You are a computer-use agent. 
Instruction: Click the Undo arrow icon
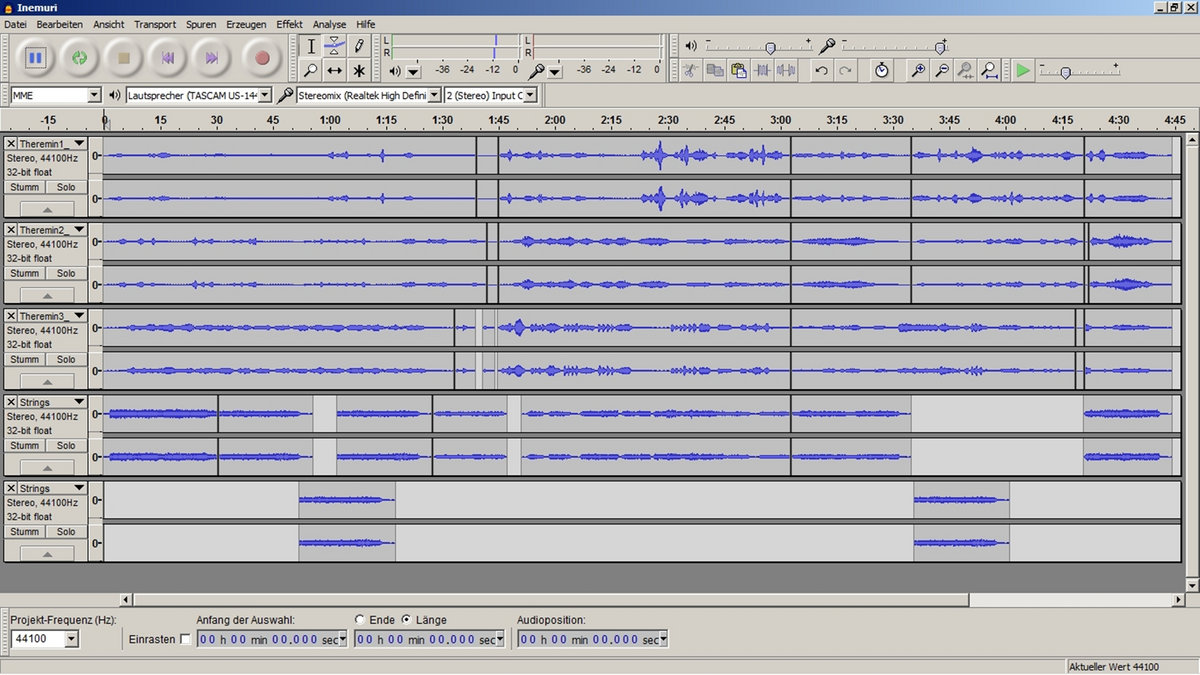tap(821, 70)
